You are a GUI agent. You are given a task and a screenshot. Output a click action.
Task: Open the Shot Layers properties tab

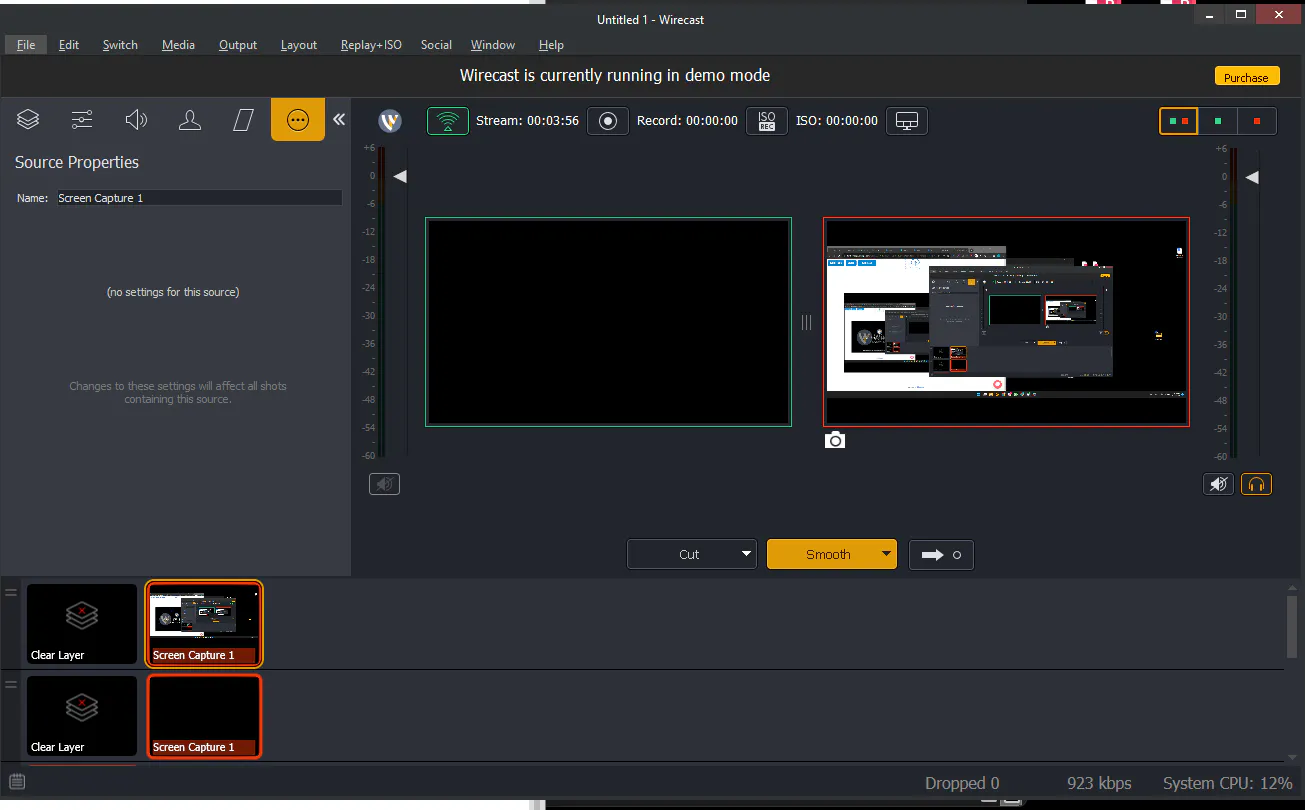click(28, 120)
